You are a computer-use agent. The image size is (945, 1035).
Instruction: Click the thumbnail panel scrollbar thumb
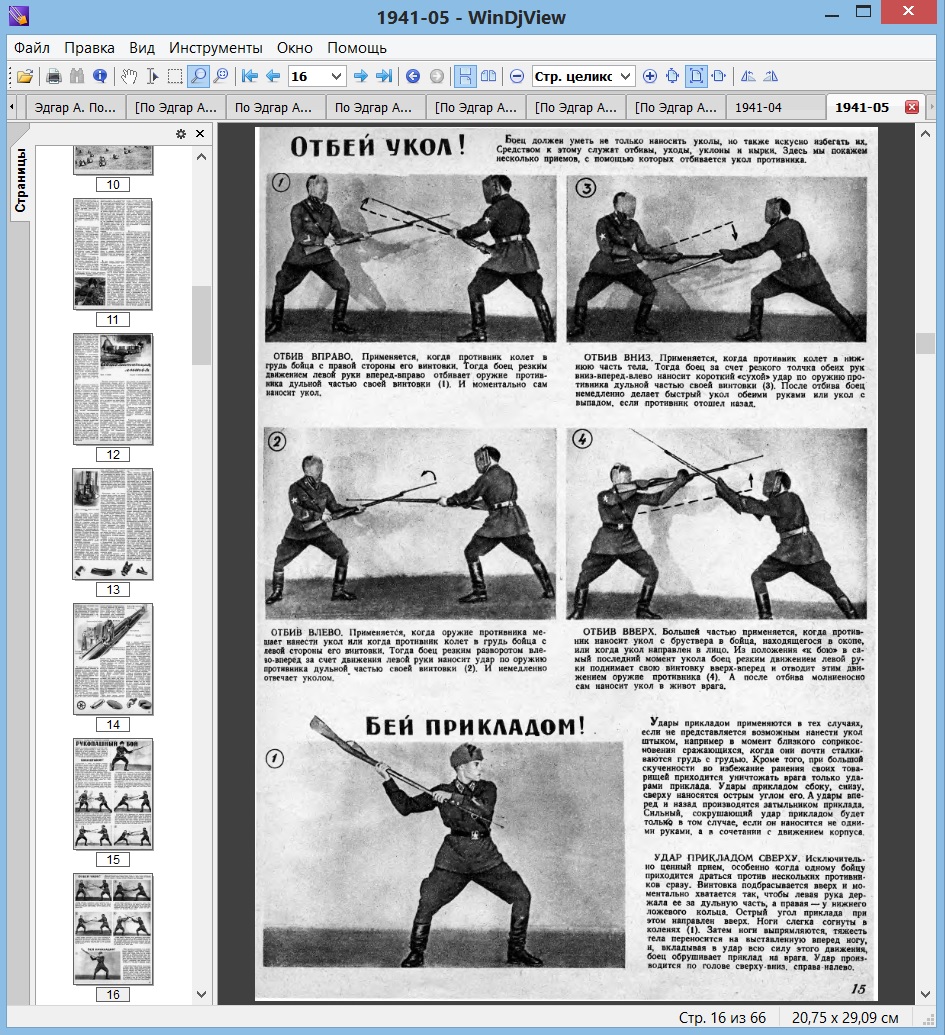click(x=202, y=325)
